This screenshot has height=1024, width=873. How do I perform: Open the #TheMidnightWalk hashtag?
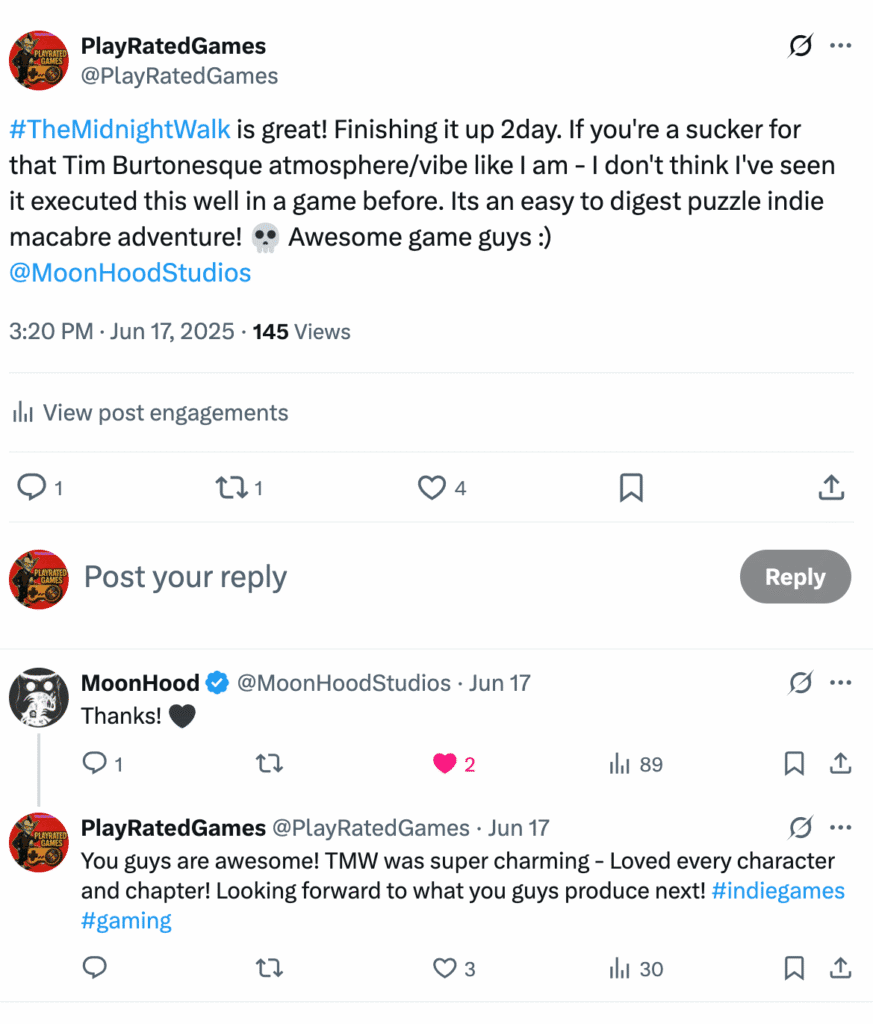[120, 129]
